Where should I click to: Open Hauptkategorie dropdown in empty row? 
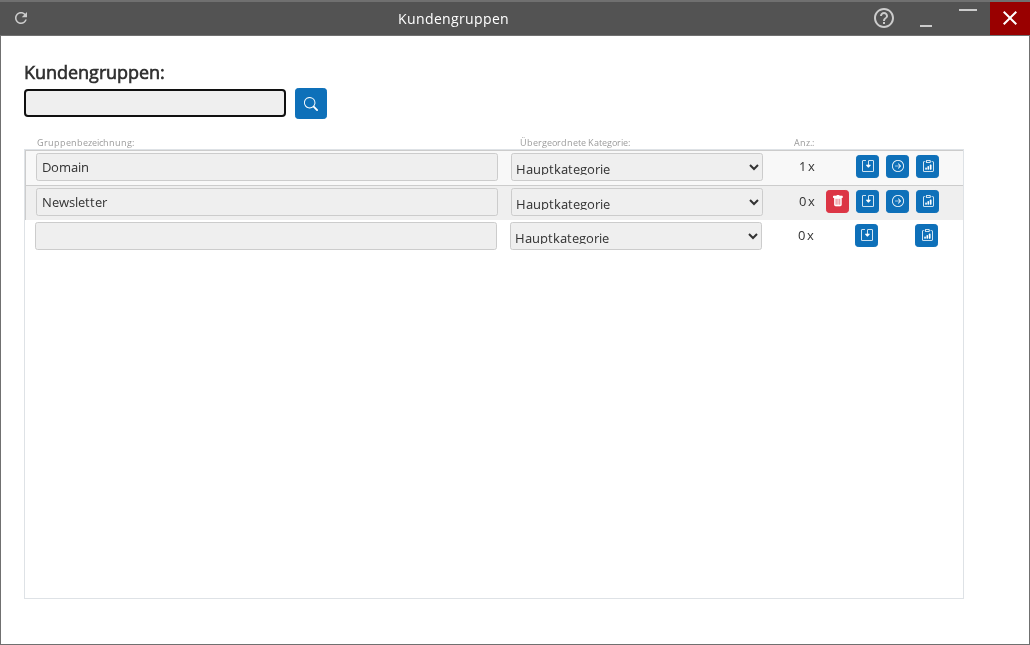click(635, 237)
